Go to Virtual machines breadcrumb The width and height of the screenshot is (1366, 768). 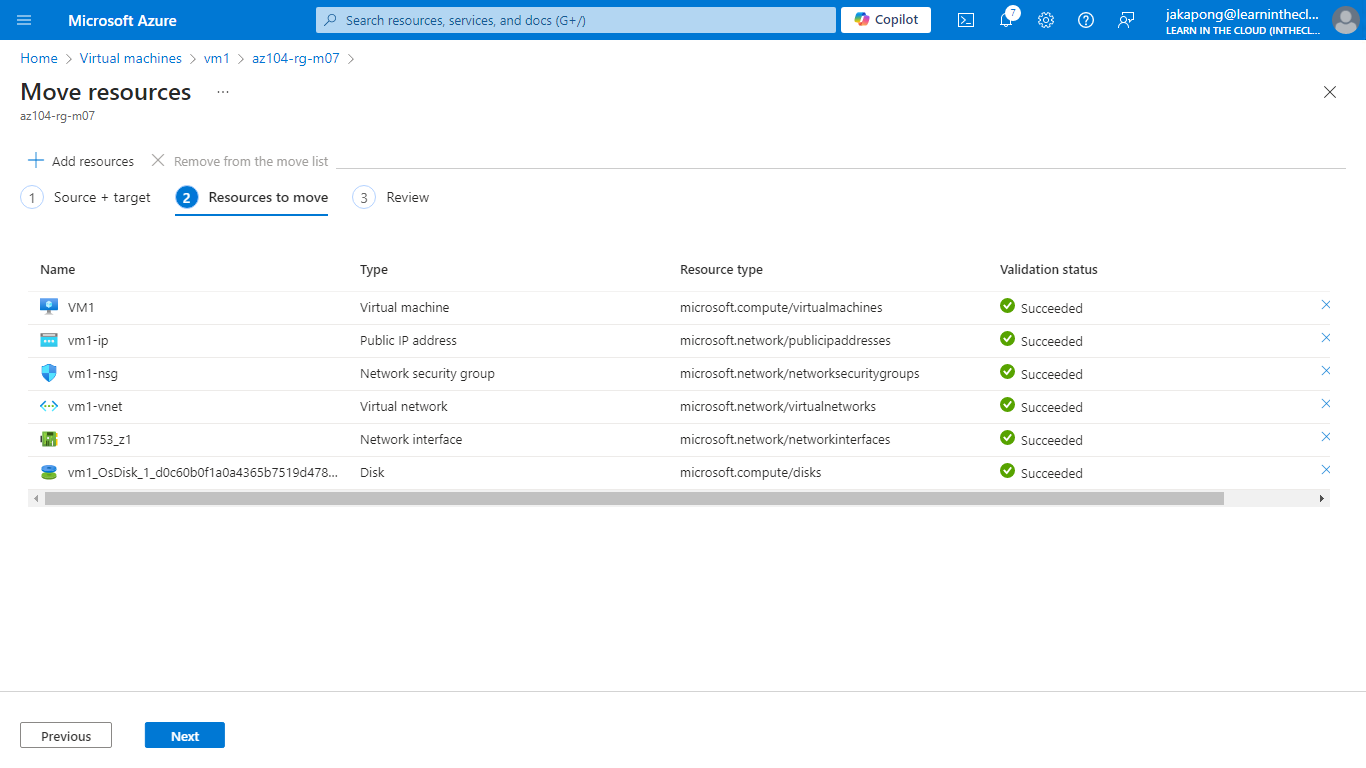131,58
